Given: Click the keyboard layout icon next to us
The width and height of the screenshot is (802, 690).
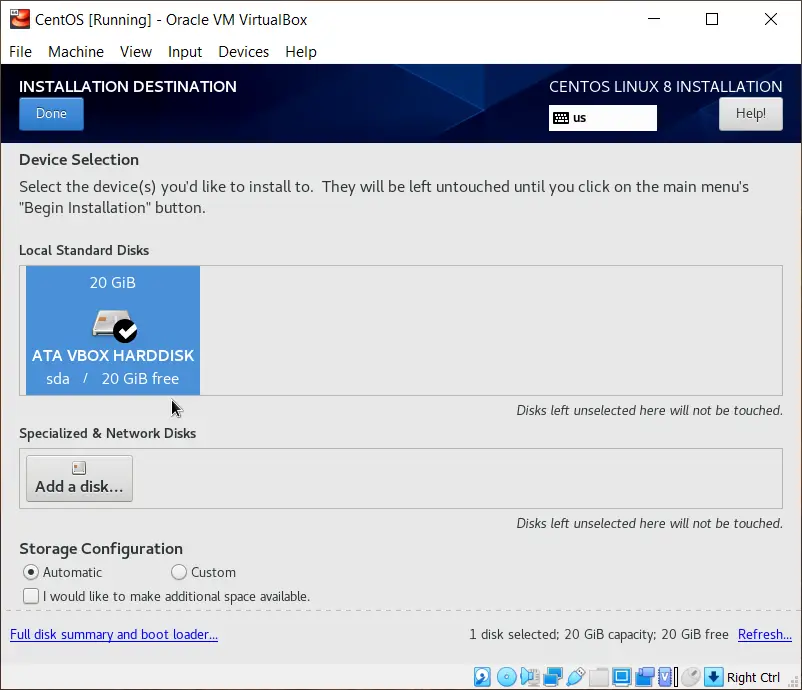Looking at the screenshot, I should pos(561,118).
